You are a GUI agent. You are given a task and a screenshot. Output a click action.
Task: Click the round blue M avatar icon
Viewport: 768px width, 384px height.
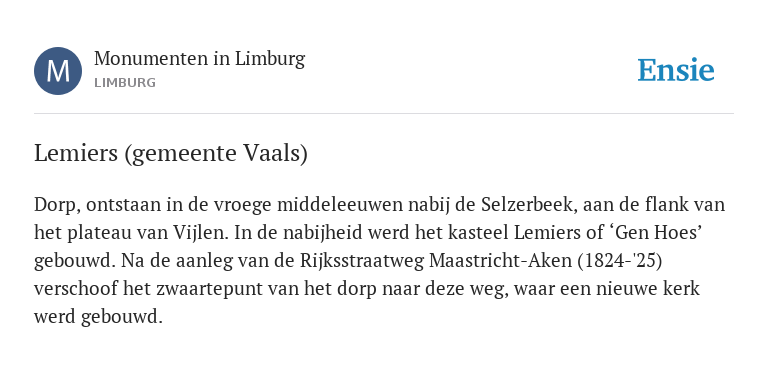(58, 71)
